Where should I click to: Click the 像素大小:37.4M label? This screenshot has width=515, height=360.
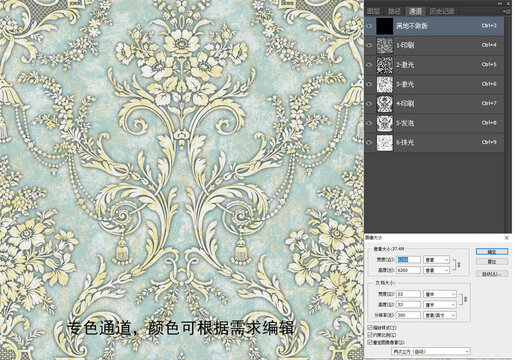(x=389, y=249)
